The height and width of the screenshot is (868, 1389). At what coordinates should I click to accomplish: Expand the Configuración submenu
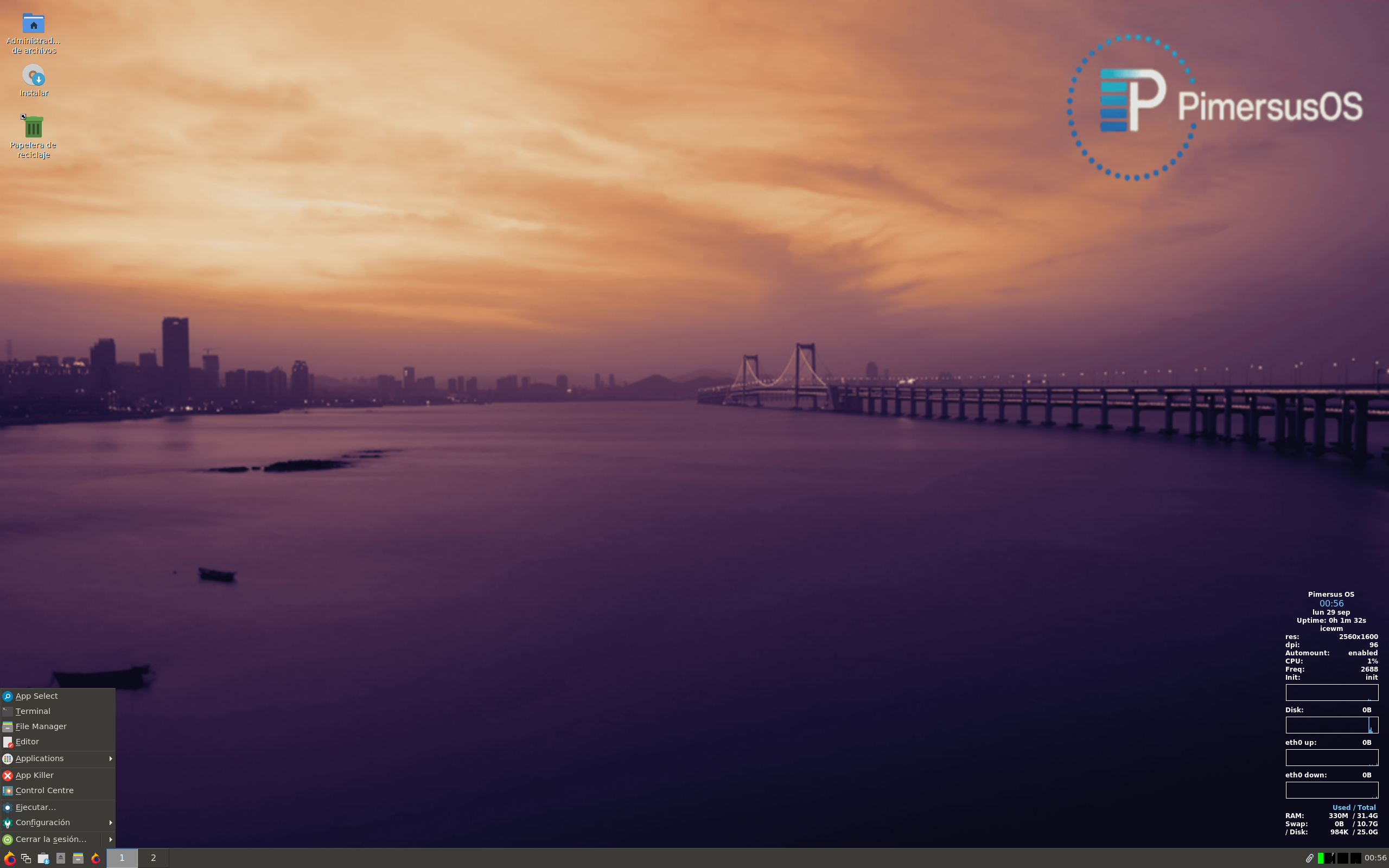58,822
